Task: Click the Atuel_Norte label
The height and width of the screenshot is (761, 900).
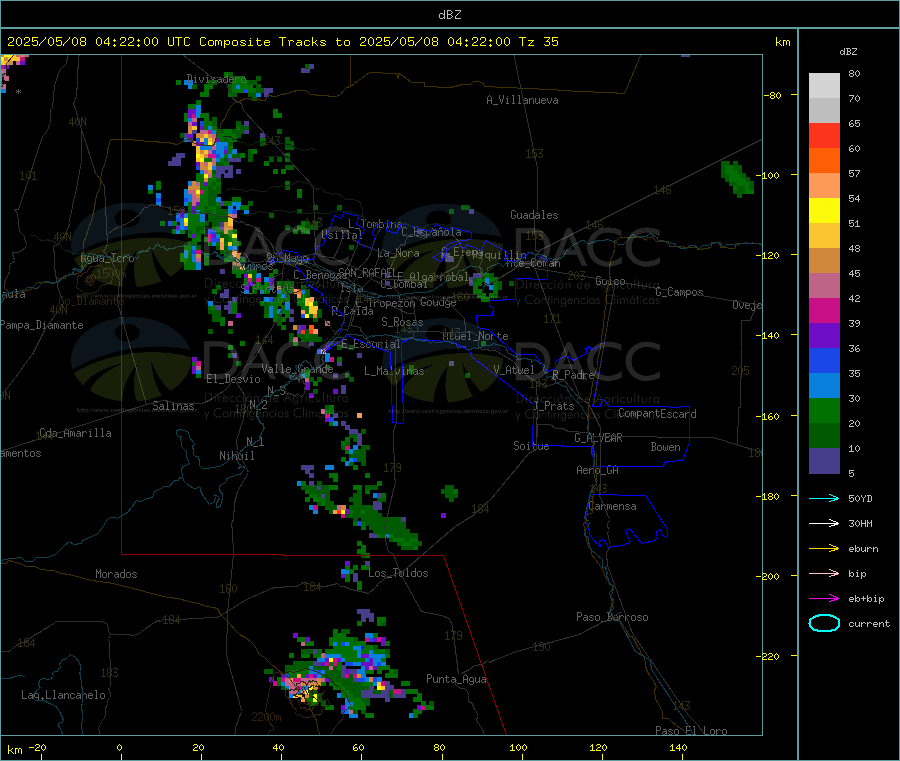Action: (x=475, y=336)
